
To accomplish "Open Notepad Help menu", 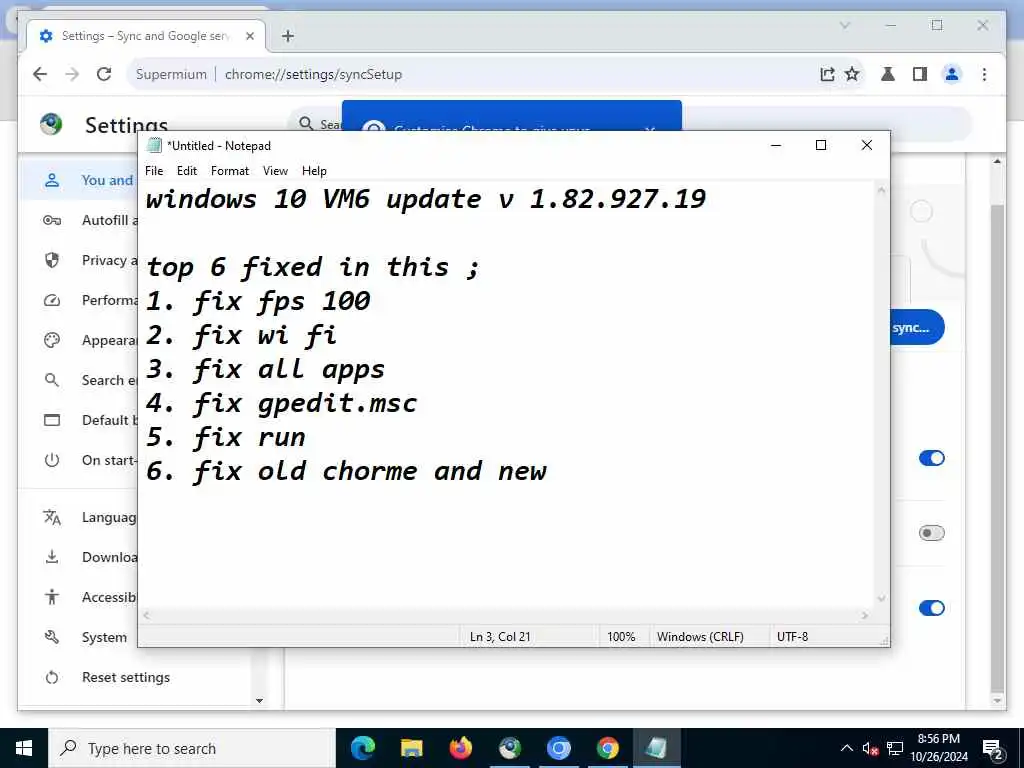I will (x=314, y=171).
